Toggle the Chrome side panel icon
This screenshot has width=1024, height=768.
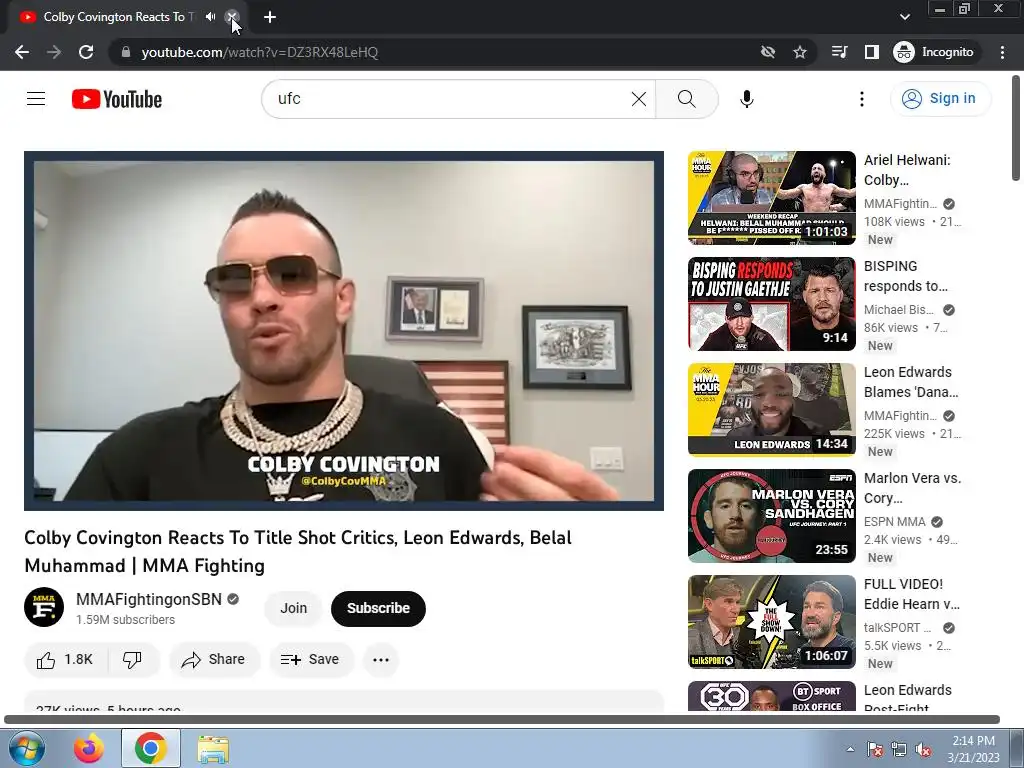[x=872, y=52]
